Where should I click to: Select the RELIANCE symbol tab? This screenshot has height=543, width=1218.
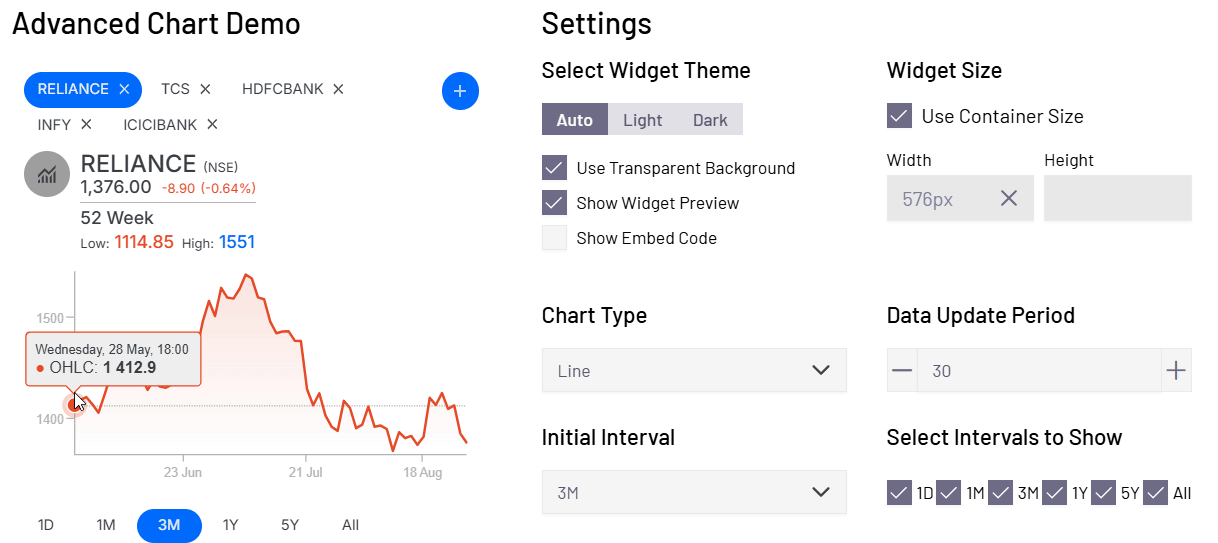(73, 89)
